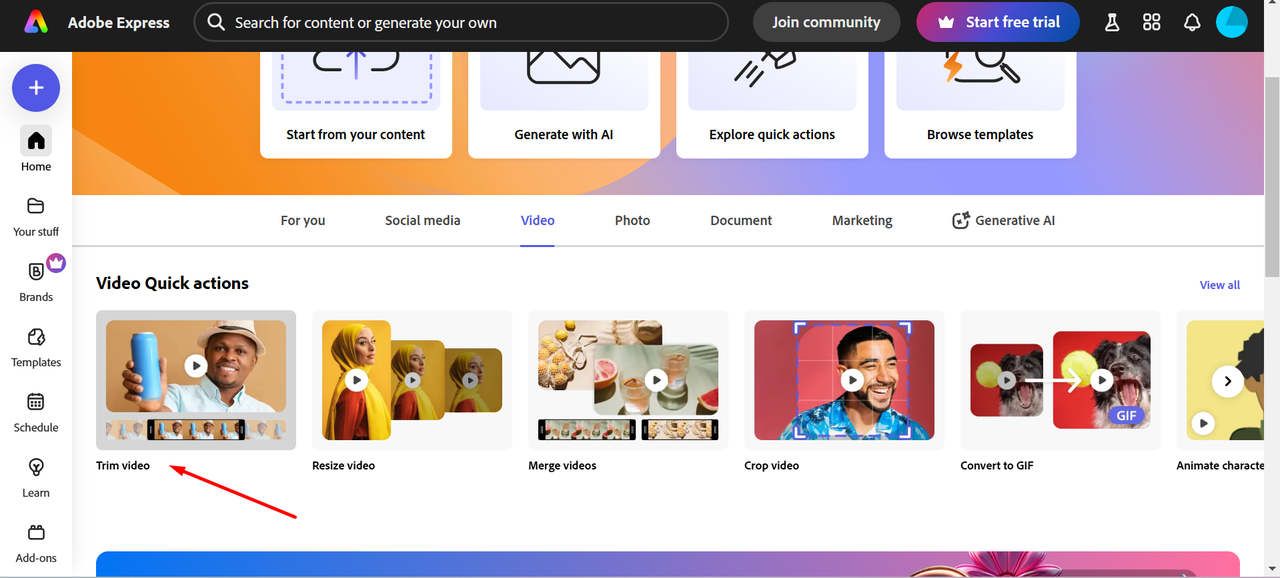Open the Document tab
This screenshot has height=578, width=1280.
coord(741,220)
